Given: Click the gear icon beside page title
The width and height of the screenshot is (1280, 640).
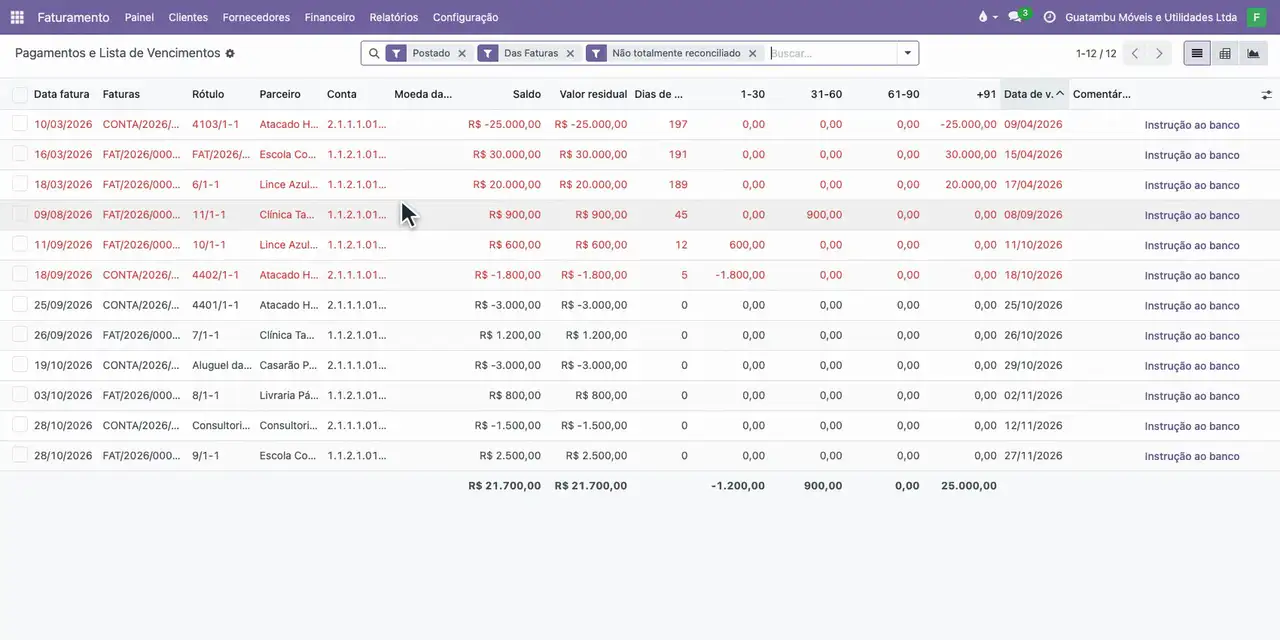Looking at the screenshot, I should click(x=230, y=53).
